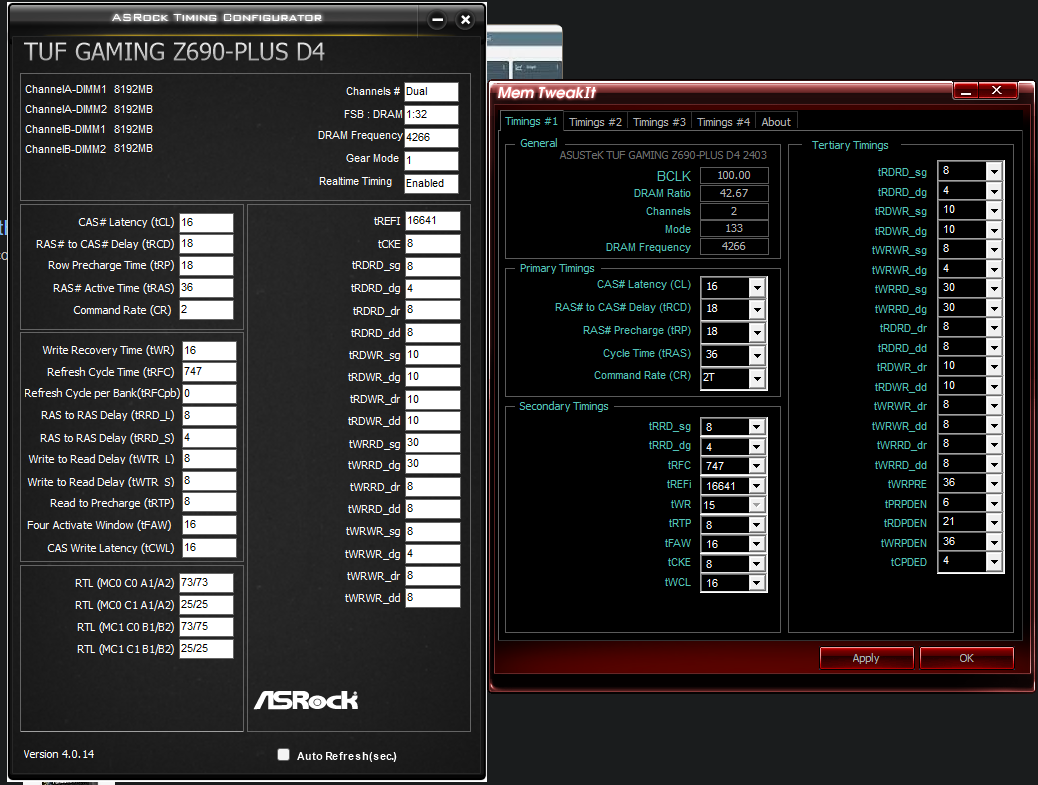Open the tFAW dropdown in Mem TweakIt

click(757, 544)
